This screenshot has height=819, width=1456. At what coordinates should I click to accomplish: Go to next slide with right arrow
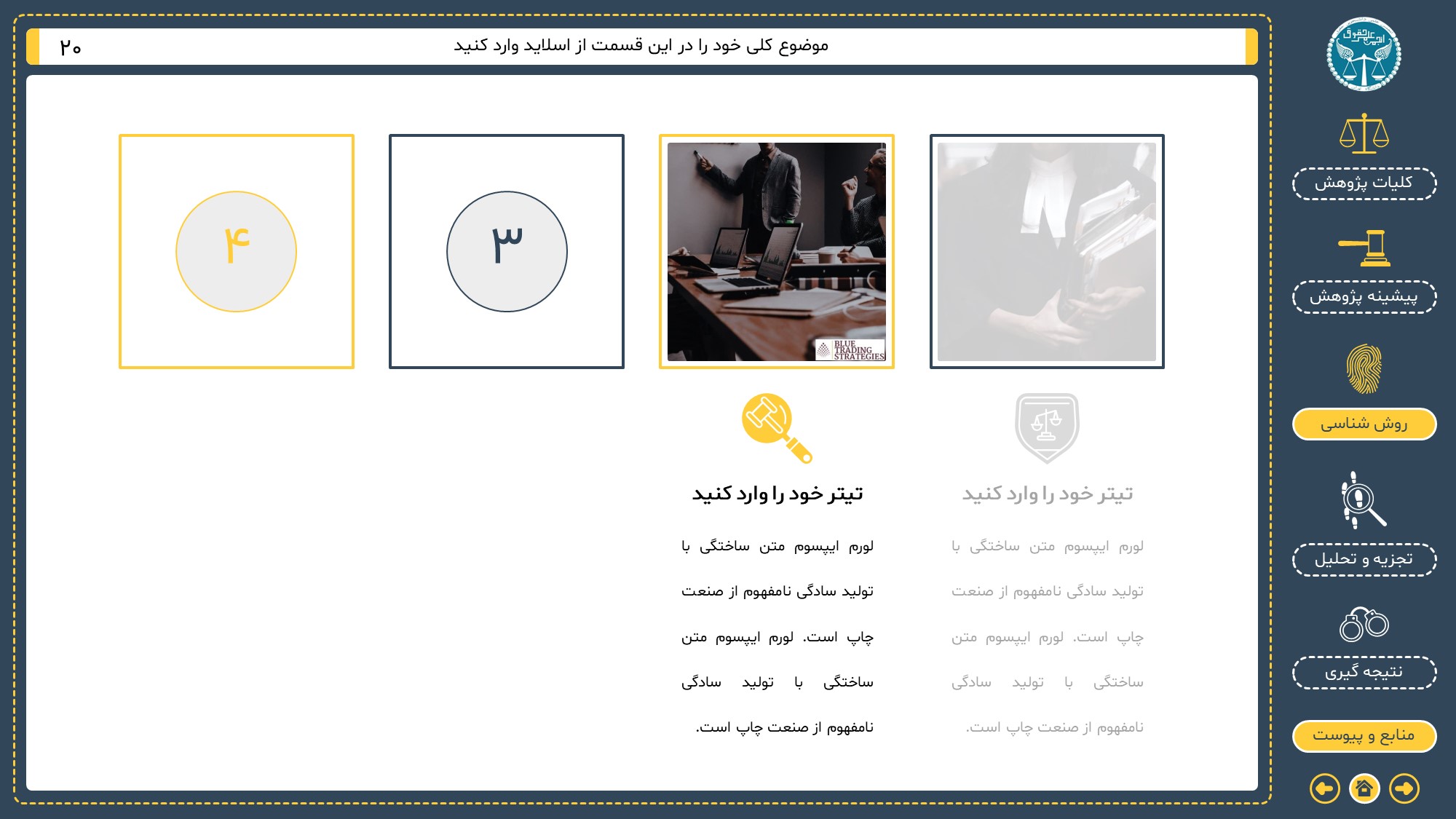pos(1404,788)
